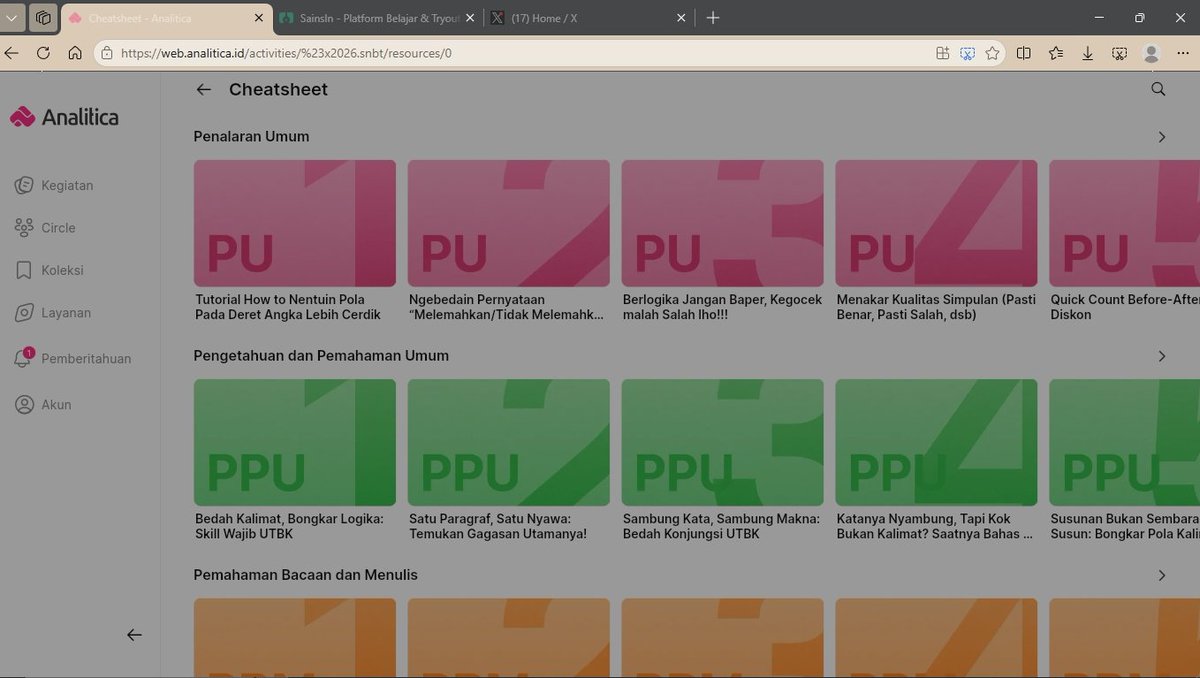Screen dimensions: 1200x678
Task: Open the workspaces tab icon
Action: point(43,18)
